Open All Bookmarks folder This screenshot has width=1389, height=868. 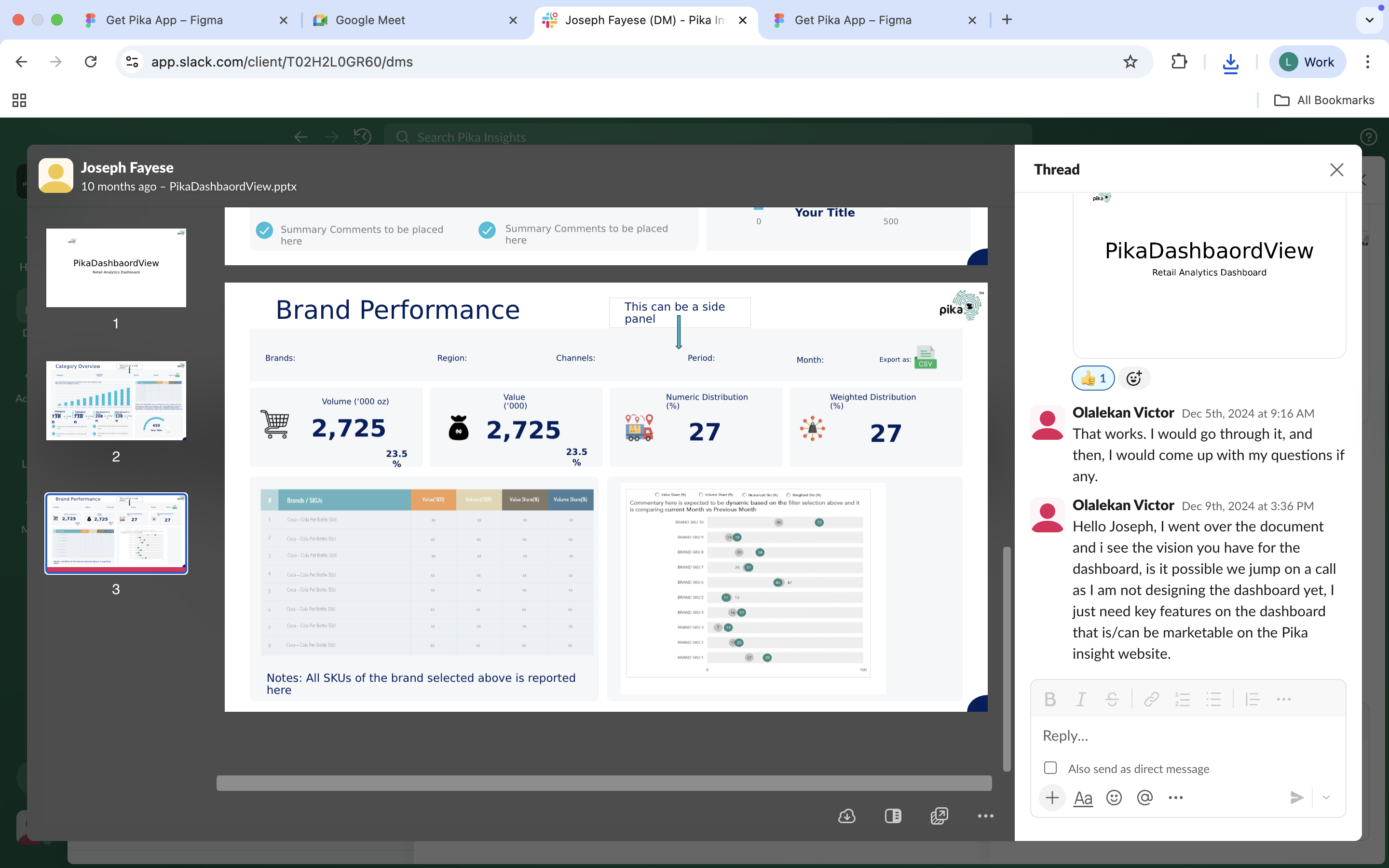[x=1324, y=100]
